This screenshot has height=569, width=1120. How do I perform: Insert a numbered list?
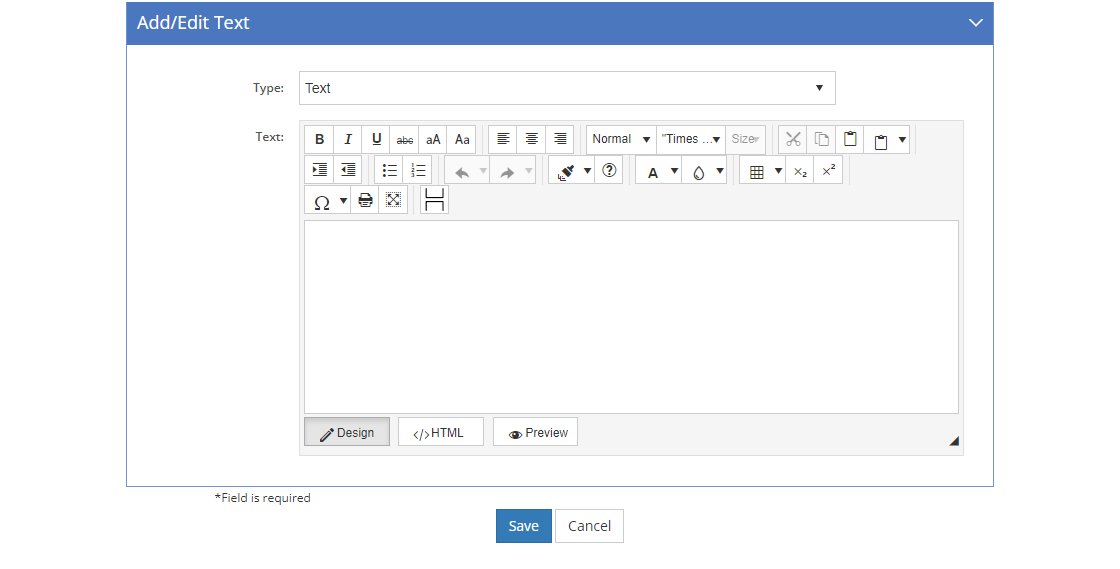pyautogui.click(x=418, y=171)
